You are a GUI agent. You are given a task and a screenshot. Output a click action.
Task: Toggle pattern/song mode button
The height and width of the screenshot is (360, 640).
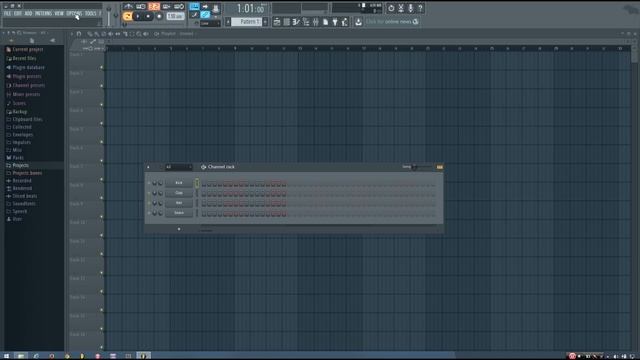[x=127, y=16]
